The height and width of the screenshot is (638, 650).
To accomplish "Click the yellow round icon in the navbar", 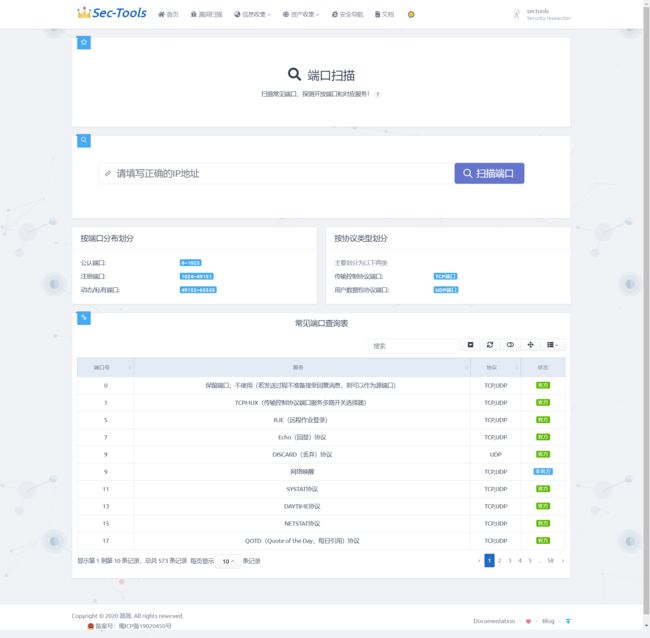I will click(411, 15).
